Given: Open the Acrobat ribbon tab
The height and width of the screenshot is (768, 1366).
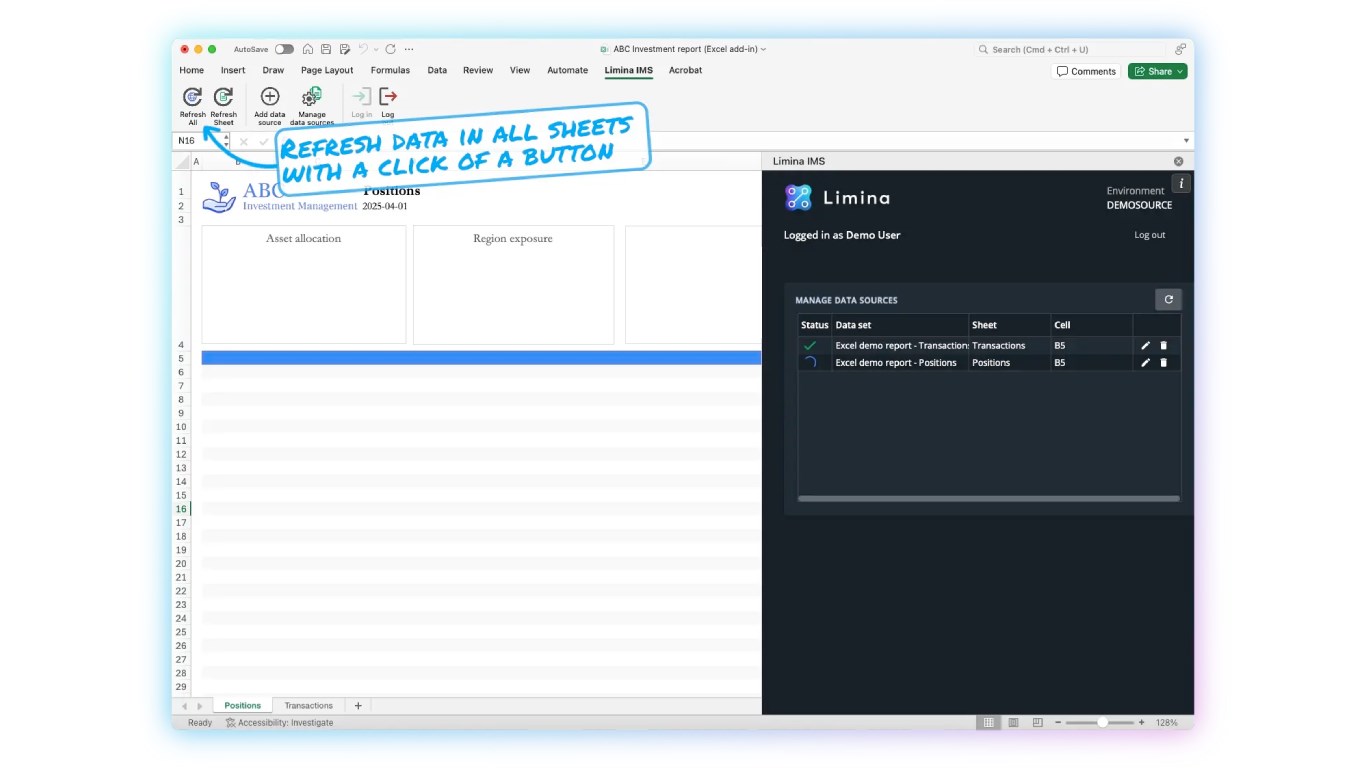Looking at the screenshot, I should 685,70.
